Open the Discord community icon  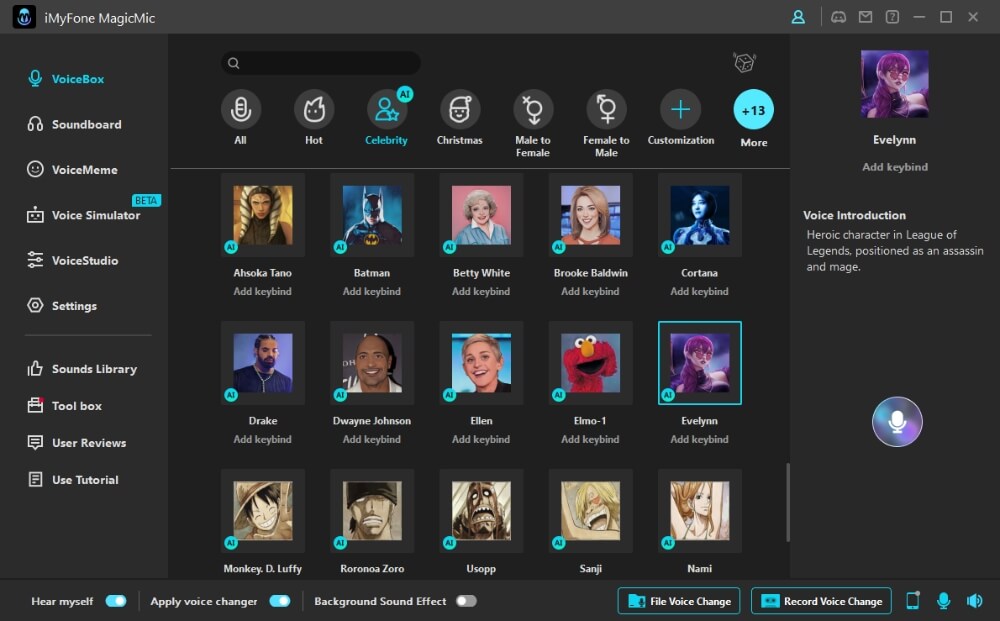point(838,17)
